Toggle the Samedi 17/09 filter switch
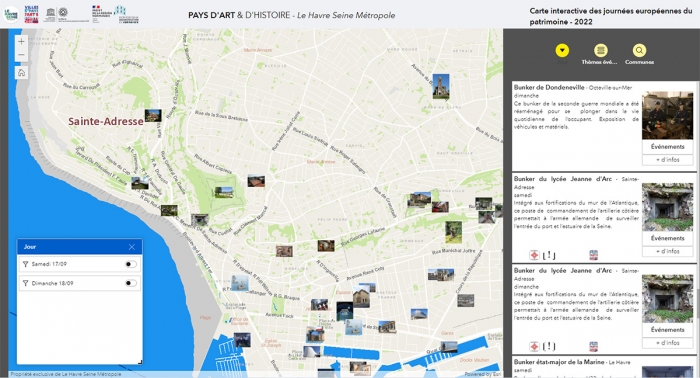Viewport: 700px width, 378px height. [130, 264]
